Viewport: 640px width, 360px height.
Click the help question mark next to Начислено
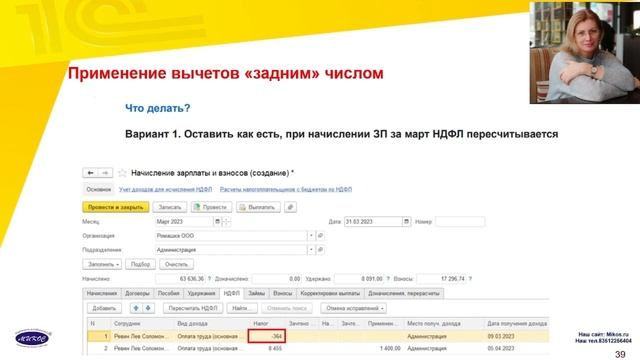tap(209, 279)
